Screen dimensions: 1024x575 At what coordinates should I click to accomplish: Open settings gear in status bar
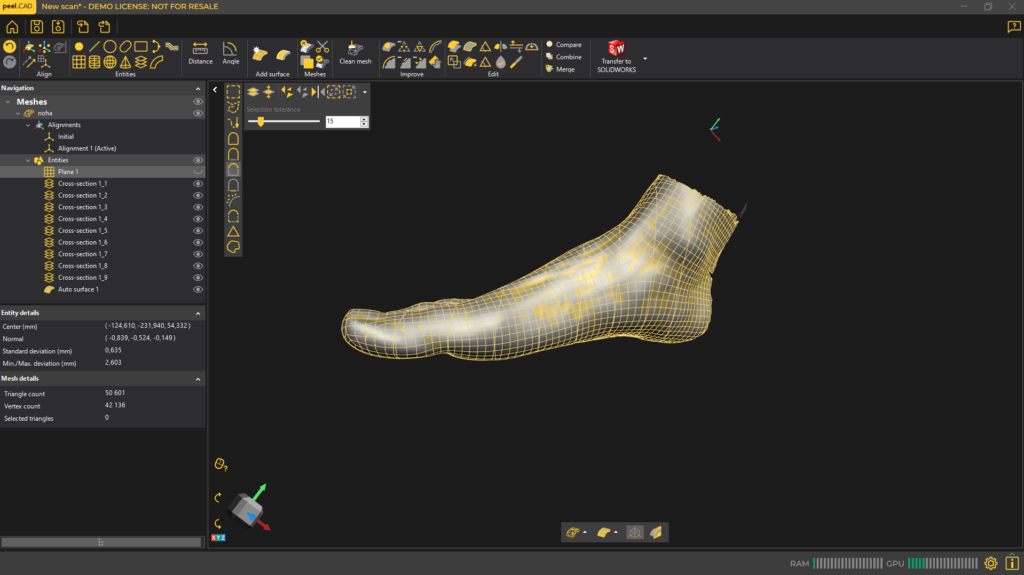tap(991, 564)
